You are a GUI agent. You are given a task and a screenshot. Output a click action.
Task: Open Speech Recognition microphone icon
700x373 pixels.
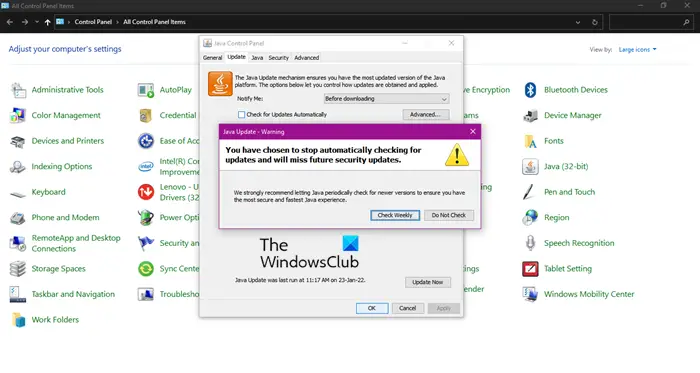coord(530,243)
